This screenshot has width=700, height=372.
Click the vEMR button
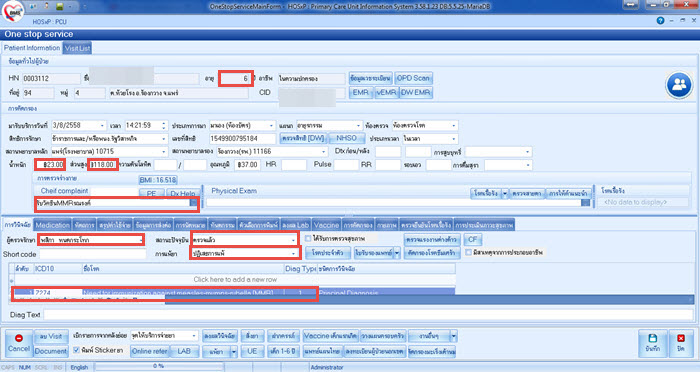coord(386,92)
